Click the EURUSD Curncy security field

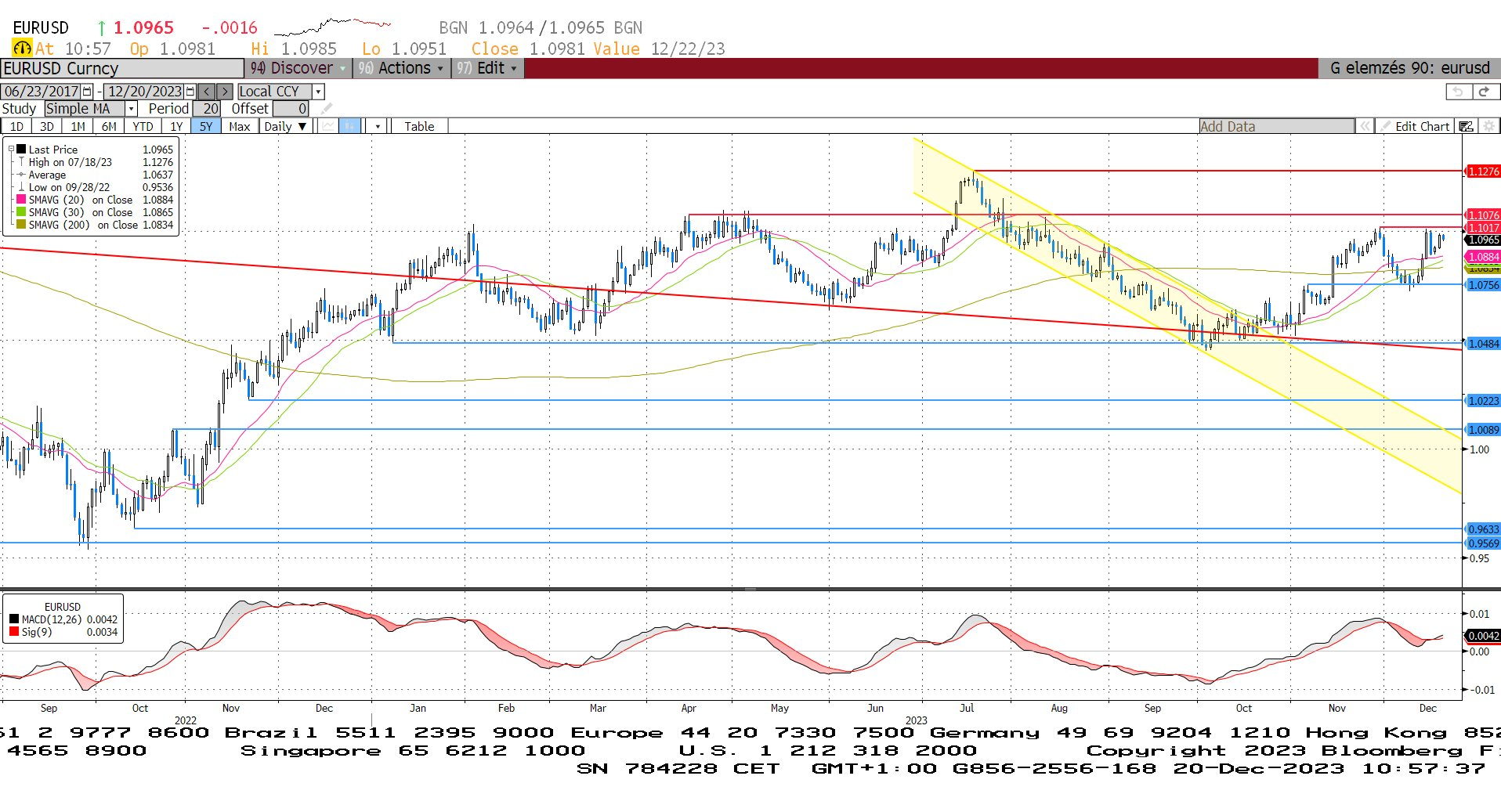122,68
